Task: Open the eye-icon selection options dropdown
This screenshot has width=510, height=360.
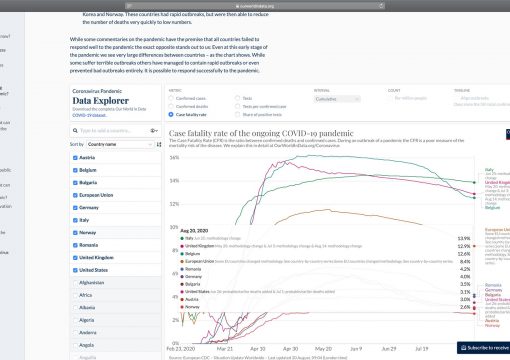Action: point(154,131)
